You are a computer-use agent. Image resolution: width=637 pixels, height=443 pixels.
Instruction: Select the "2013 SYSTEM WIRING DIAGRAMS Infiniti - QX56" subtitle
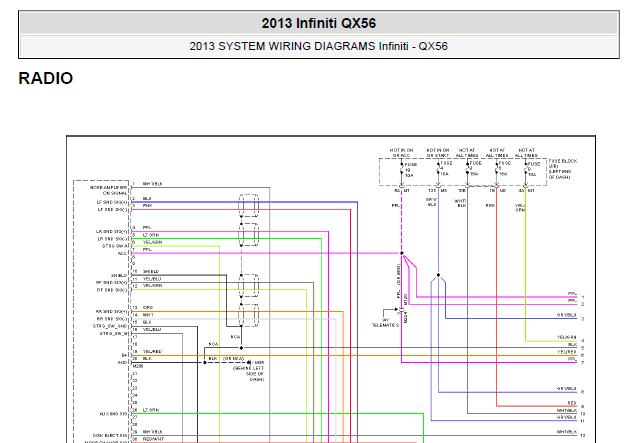318,46
